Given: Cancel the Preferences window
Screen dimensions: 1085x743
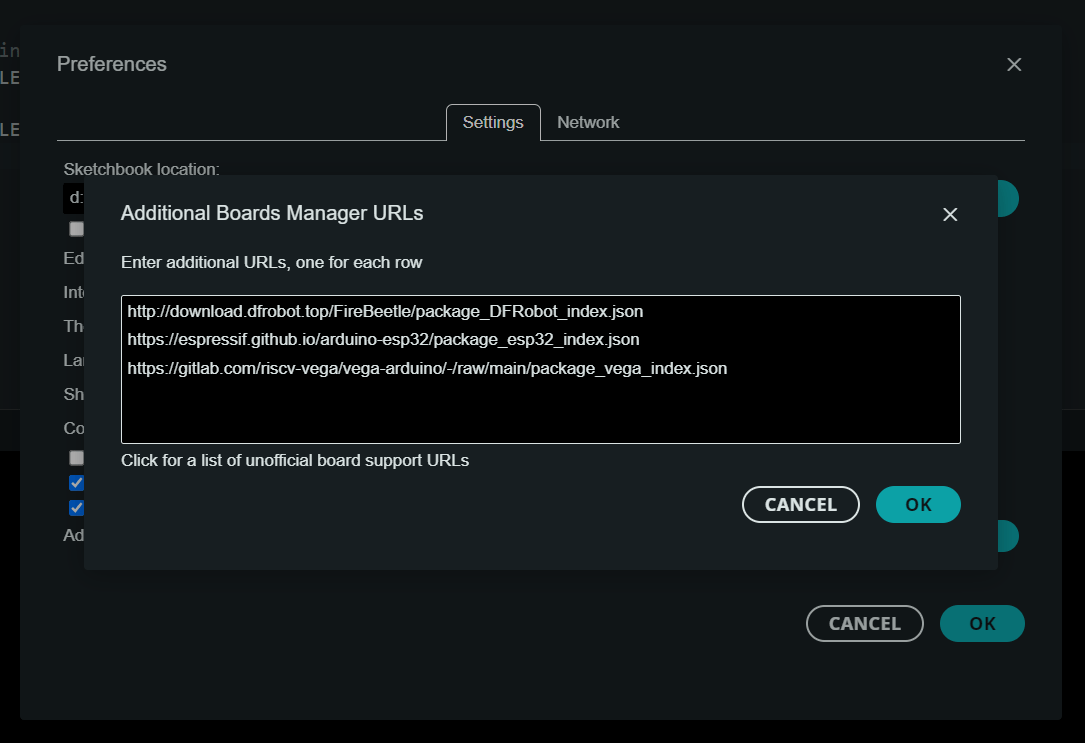Looking at the screenshot, I should 865,623.
